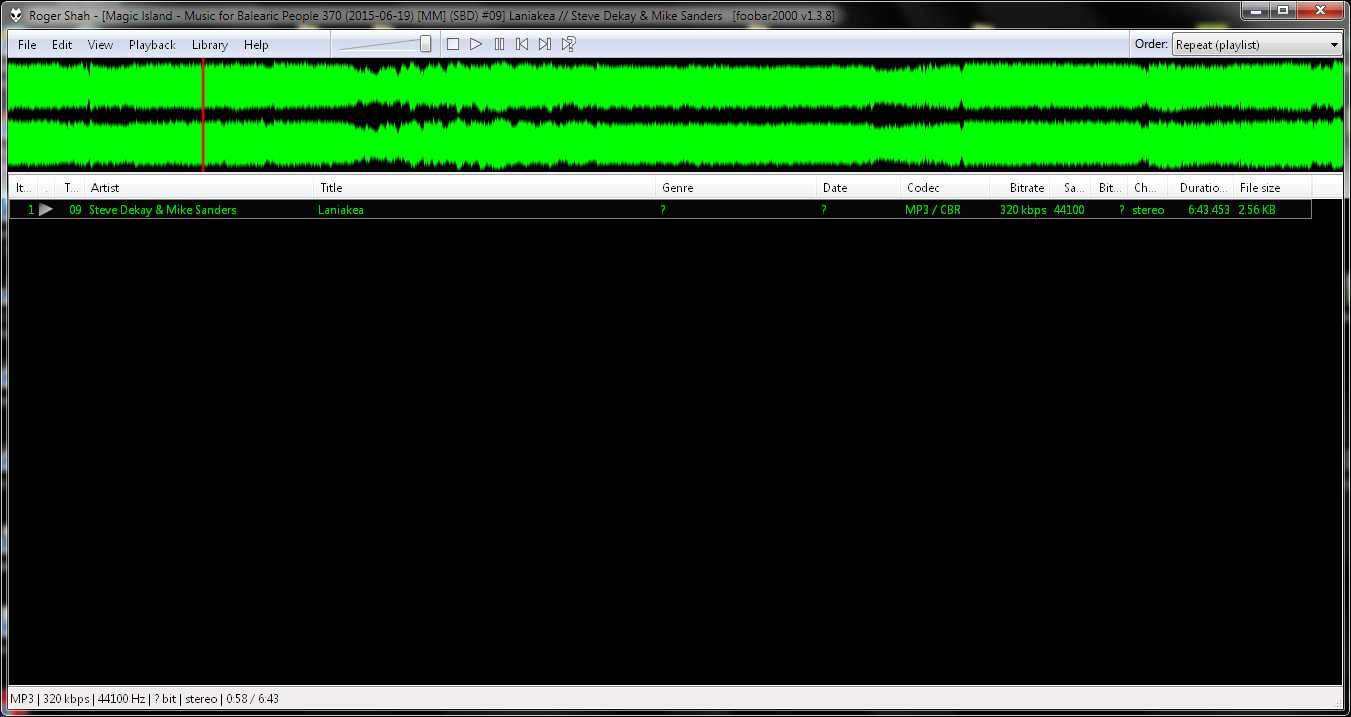Click the Play button in toolbar
Viewport: 1351px width, 717px height.
point(476,44)
